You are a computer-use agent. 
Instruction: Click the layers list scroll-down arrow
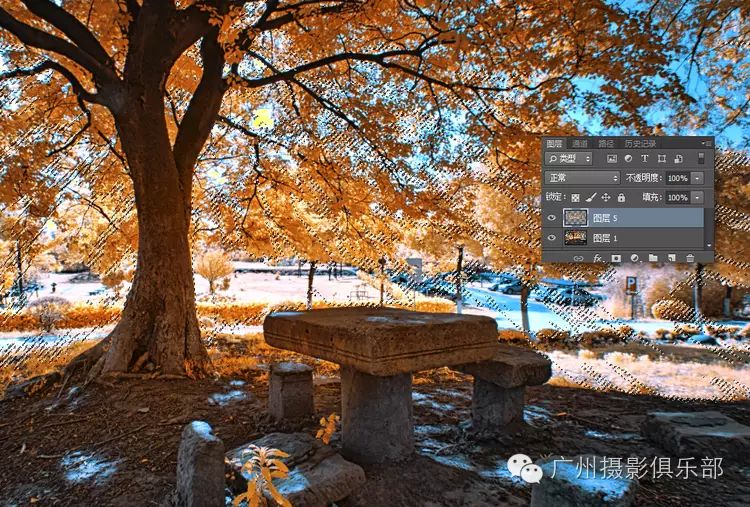(x=709, y=245)
